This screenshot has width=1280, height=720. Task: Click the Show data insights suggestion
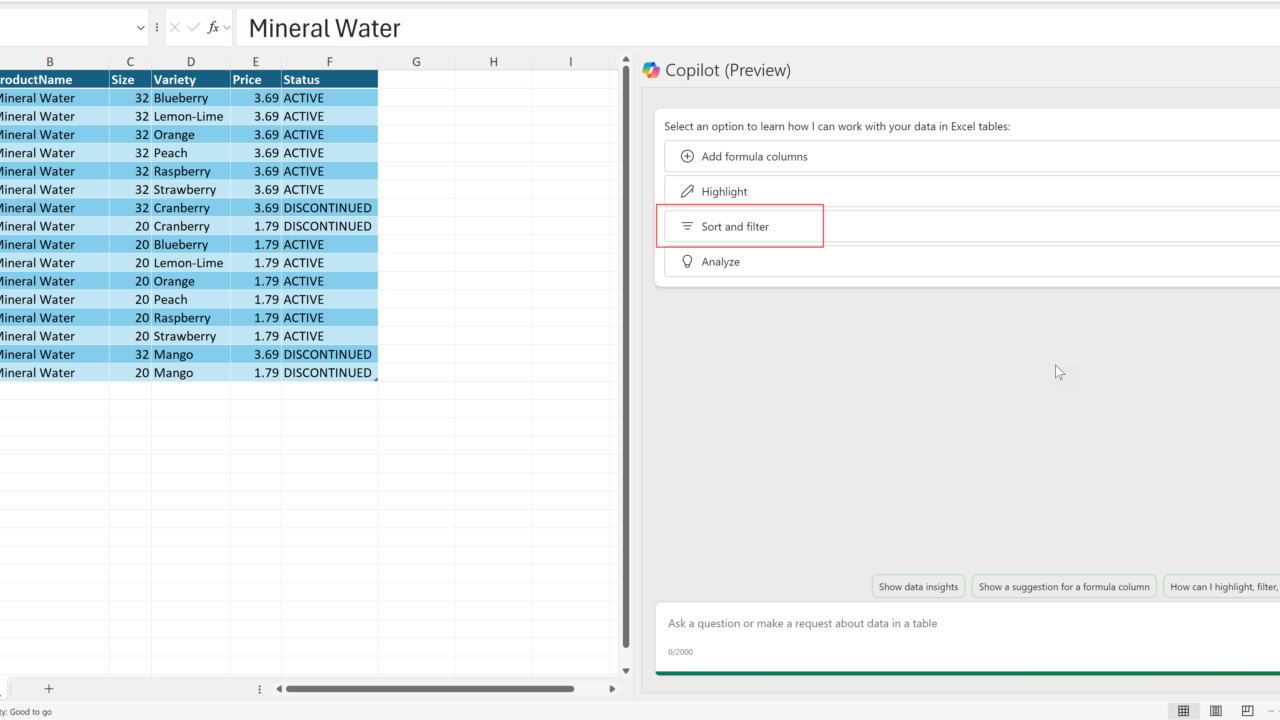[918, 587]
